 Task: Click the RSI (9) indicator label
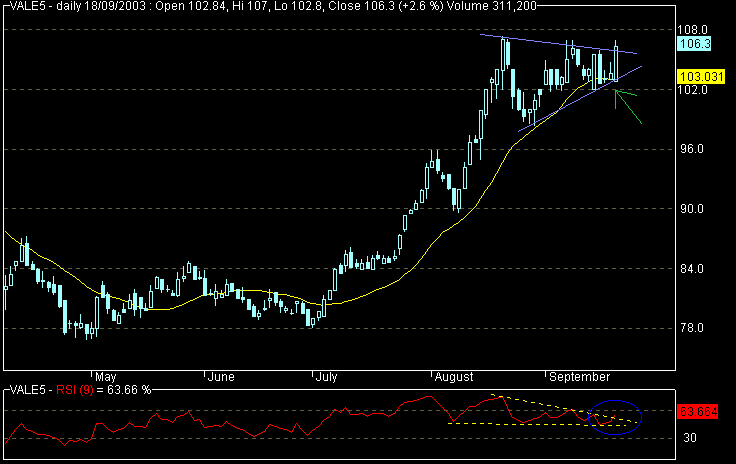click(x=75, y=390)
